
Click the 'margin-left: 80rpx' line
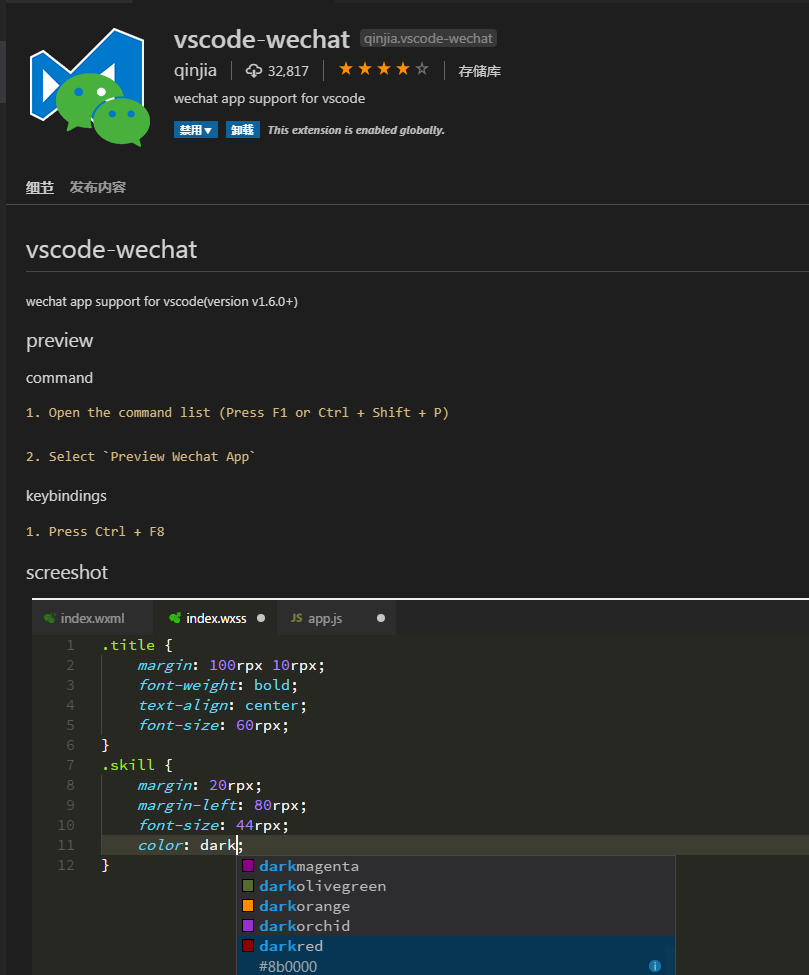coord(223,805)
